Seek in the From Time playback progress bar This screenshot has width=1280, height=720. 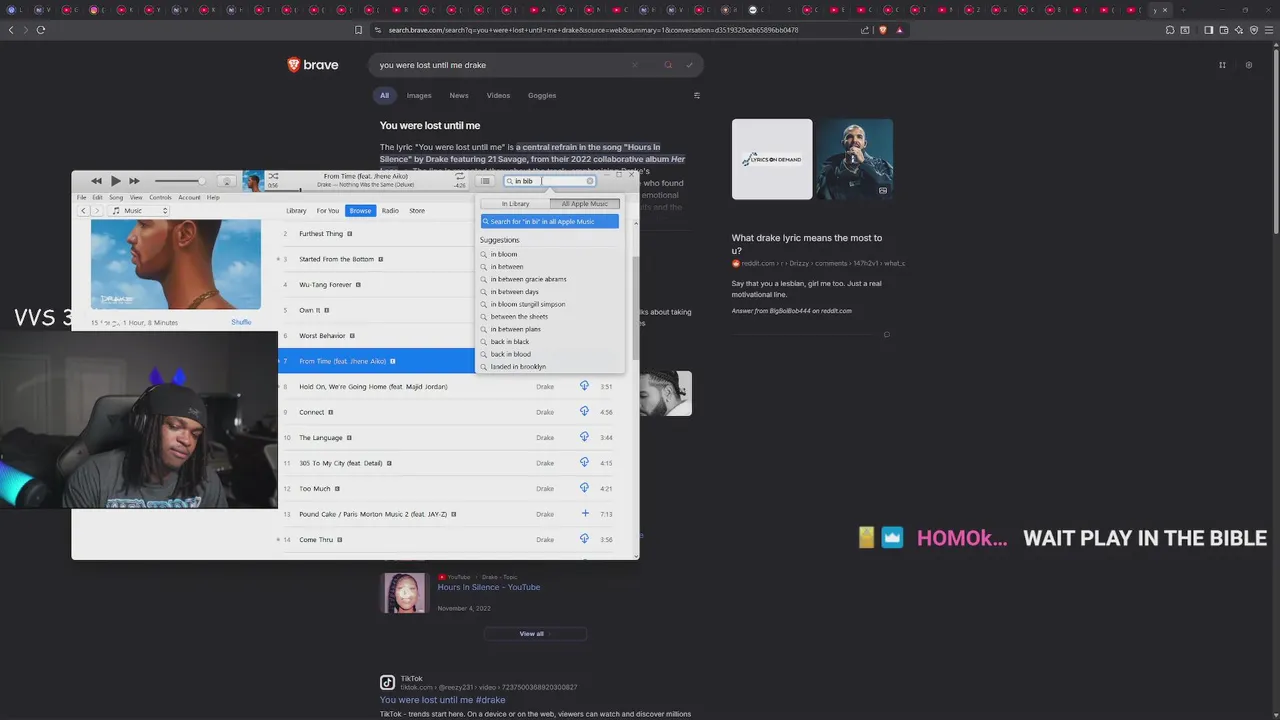(x=366, y=189)
